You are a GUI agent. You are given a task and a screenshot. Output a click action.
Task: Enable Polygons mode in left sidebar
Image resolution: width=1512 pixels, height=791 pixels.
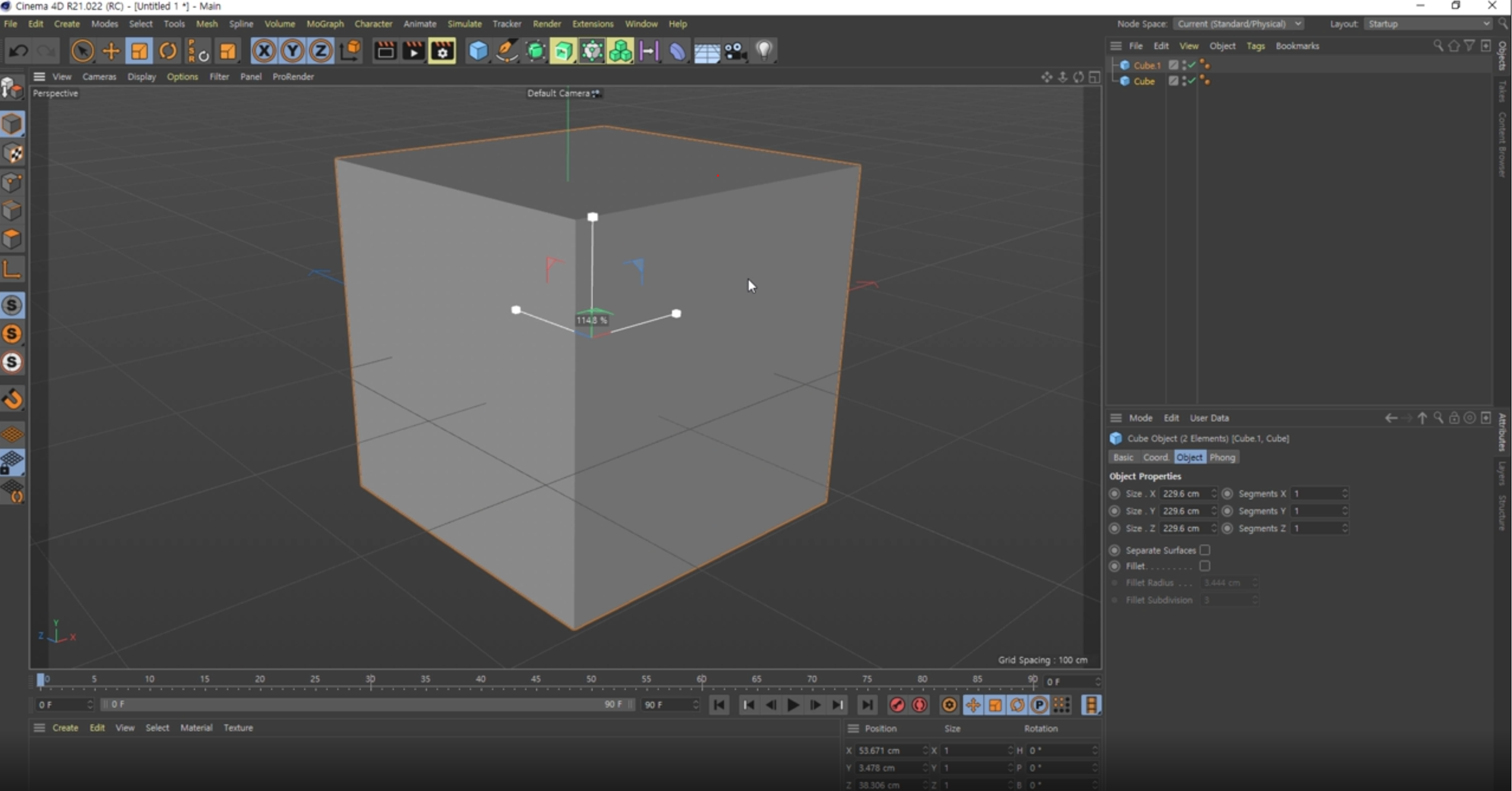click(x=12, y=239)
